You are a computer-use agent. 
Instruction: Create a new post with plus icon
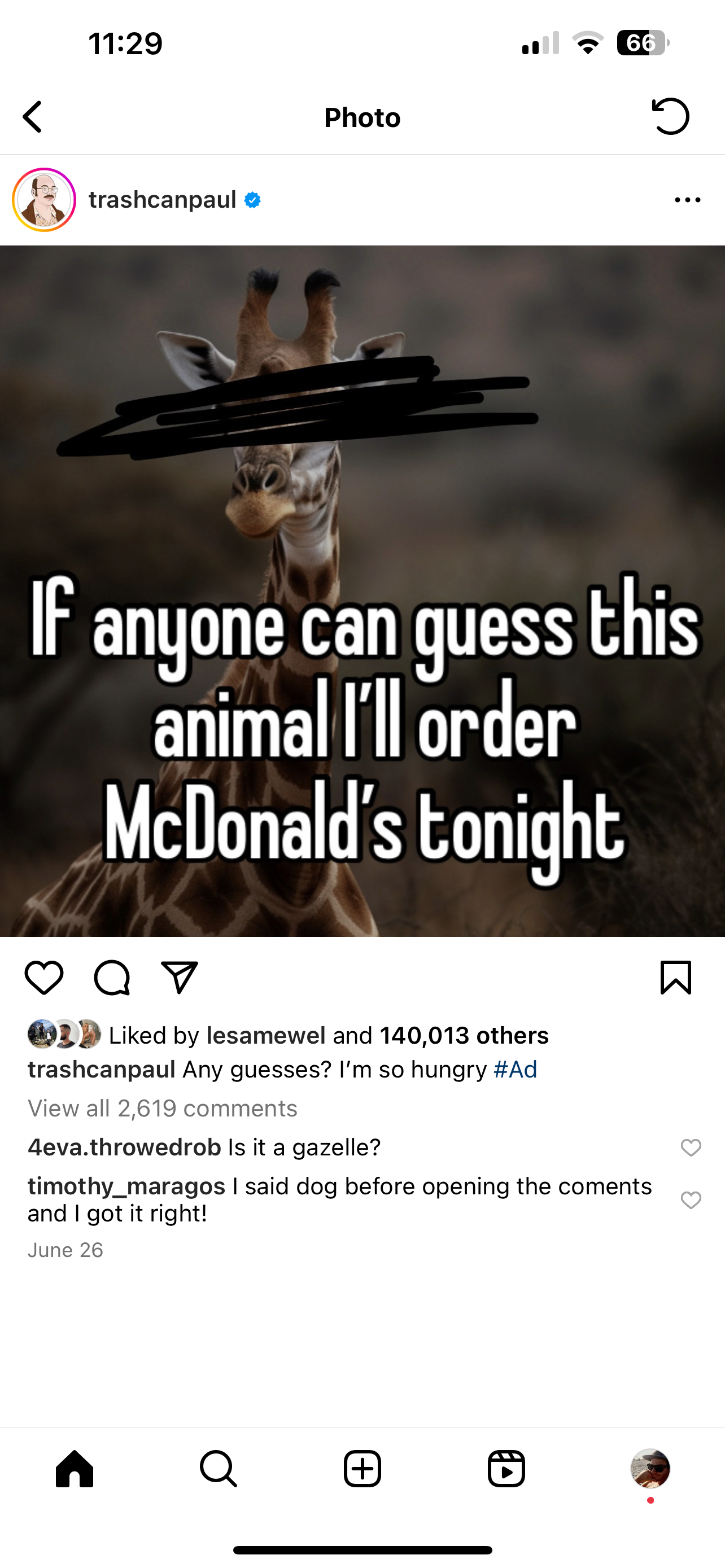click(x=362, y=1469)
